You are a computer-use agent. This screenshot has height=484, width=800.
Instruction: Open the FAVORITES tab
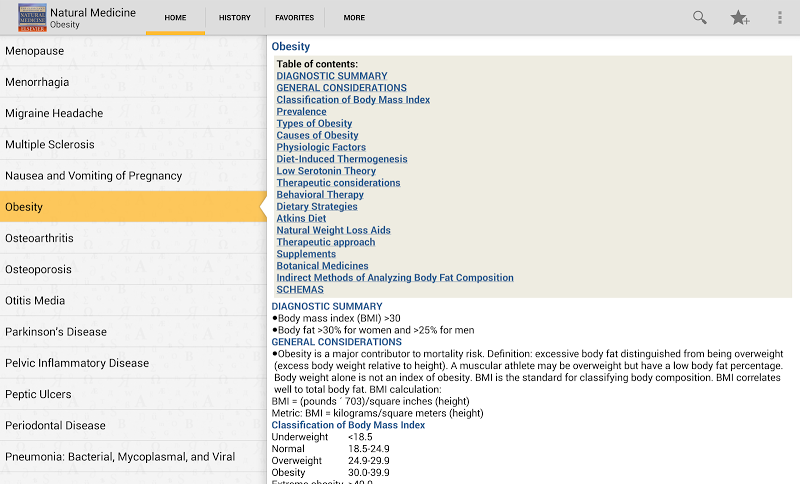click(294, 17)
